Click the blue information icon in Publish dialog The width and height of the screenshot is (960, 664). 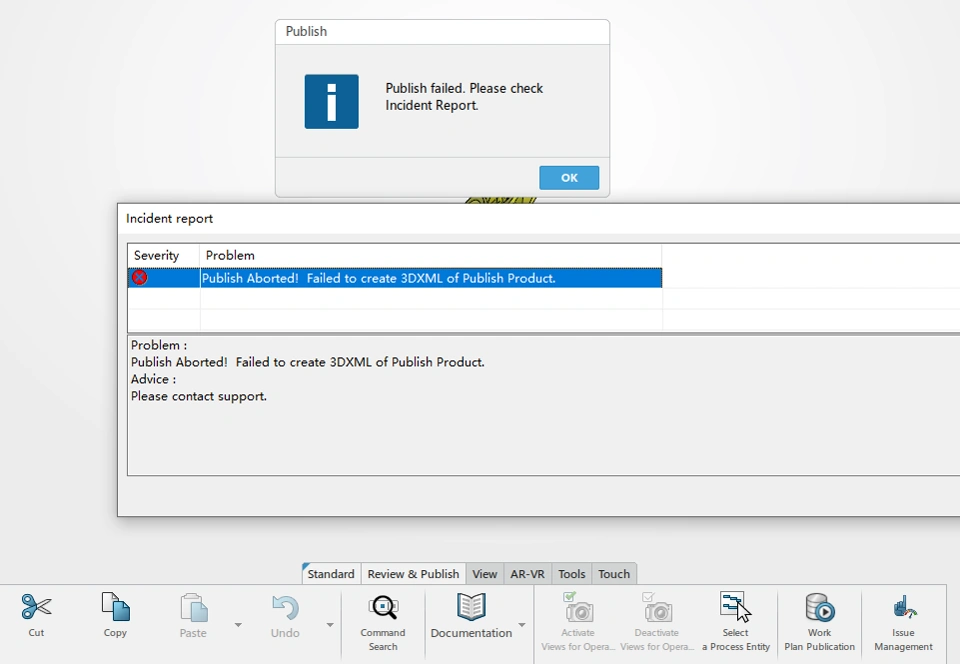click(x=332, y=102)
